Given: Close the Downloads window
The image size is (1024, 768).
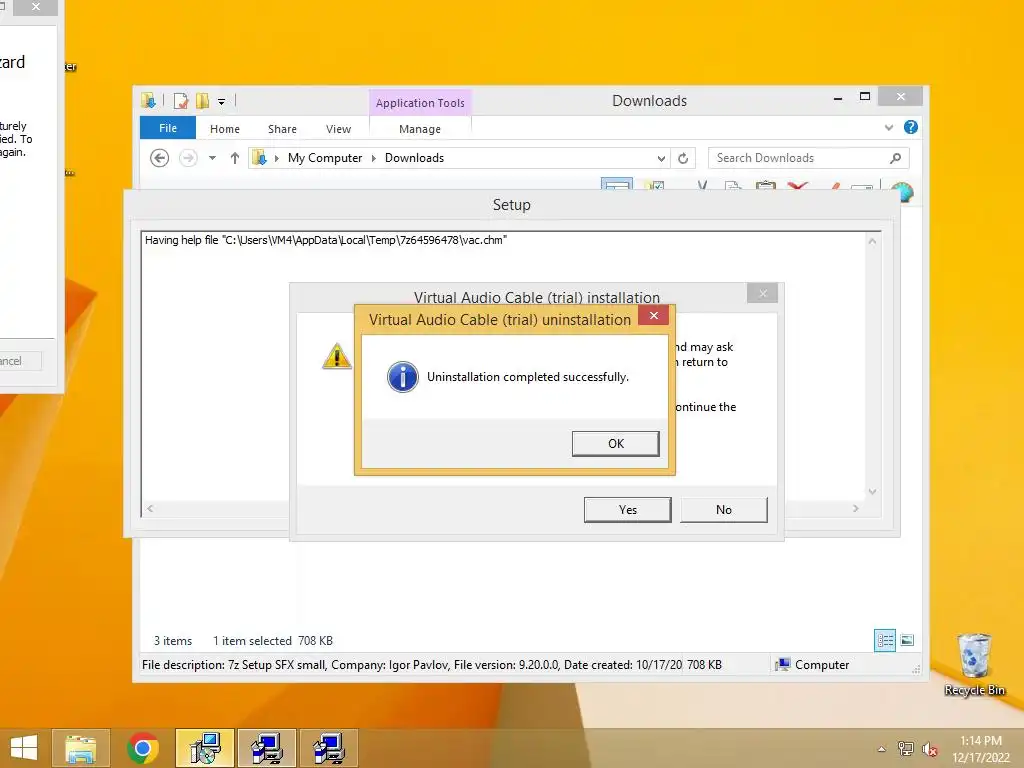Looking at the screenshot, I should [x=901, y=97].
